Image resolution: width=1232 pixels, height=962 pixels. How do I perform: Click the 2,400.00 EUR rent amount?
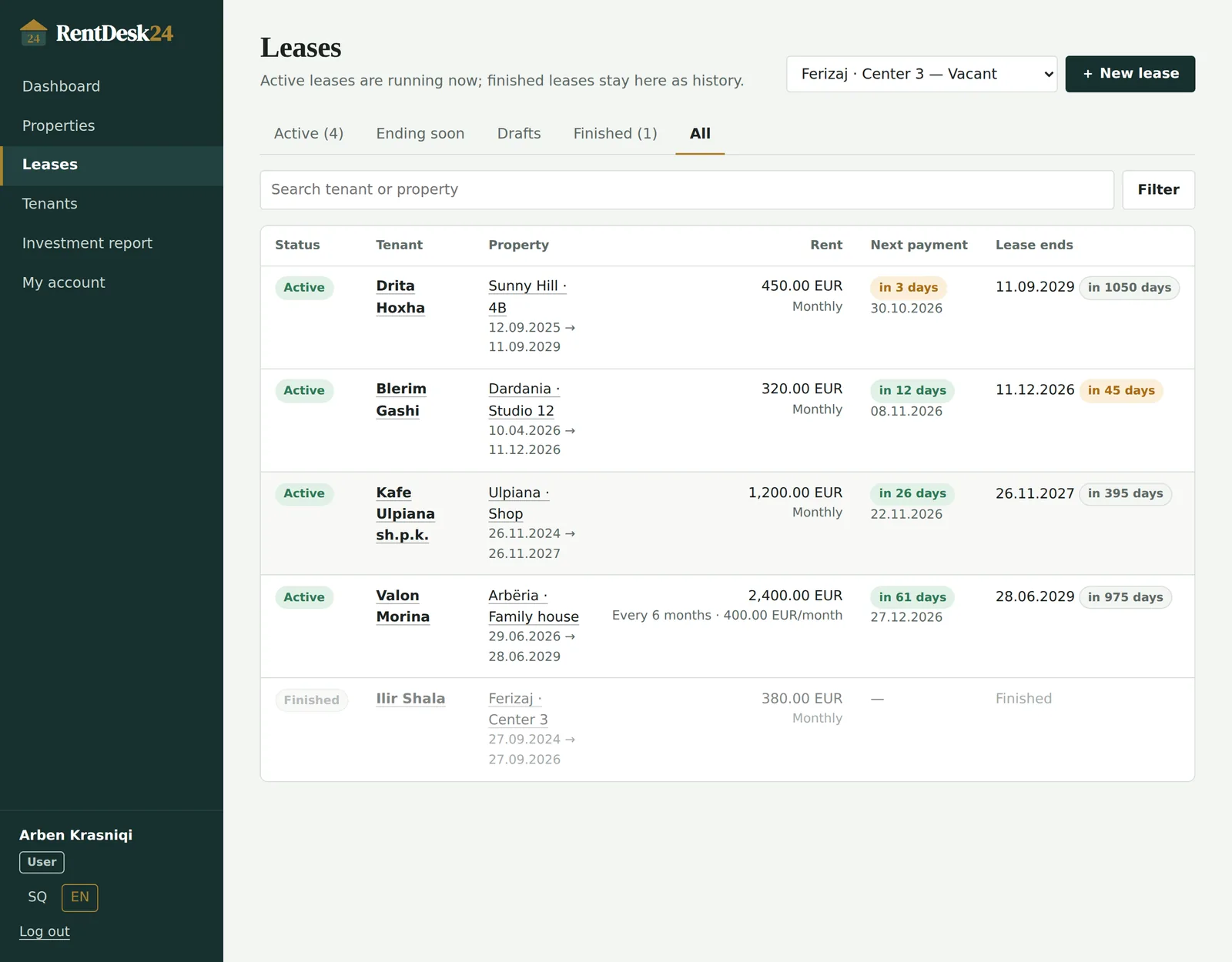tap(795, 596)
